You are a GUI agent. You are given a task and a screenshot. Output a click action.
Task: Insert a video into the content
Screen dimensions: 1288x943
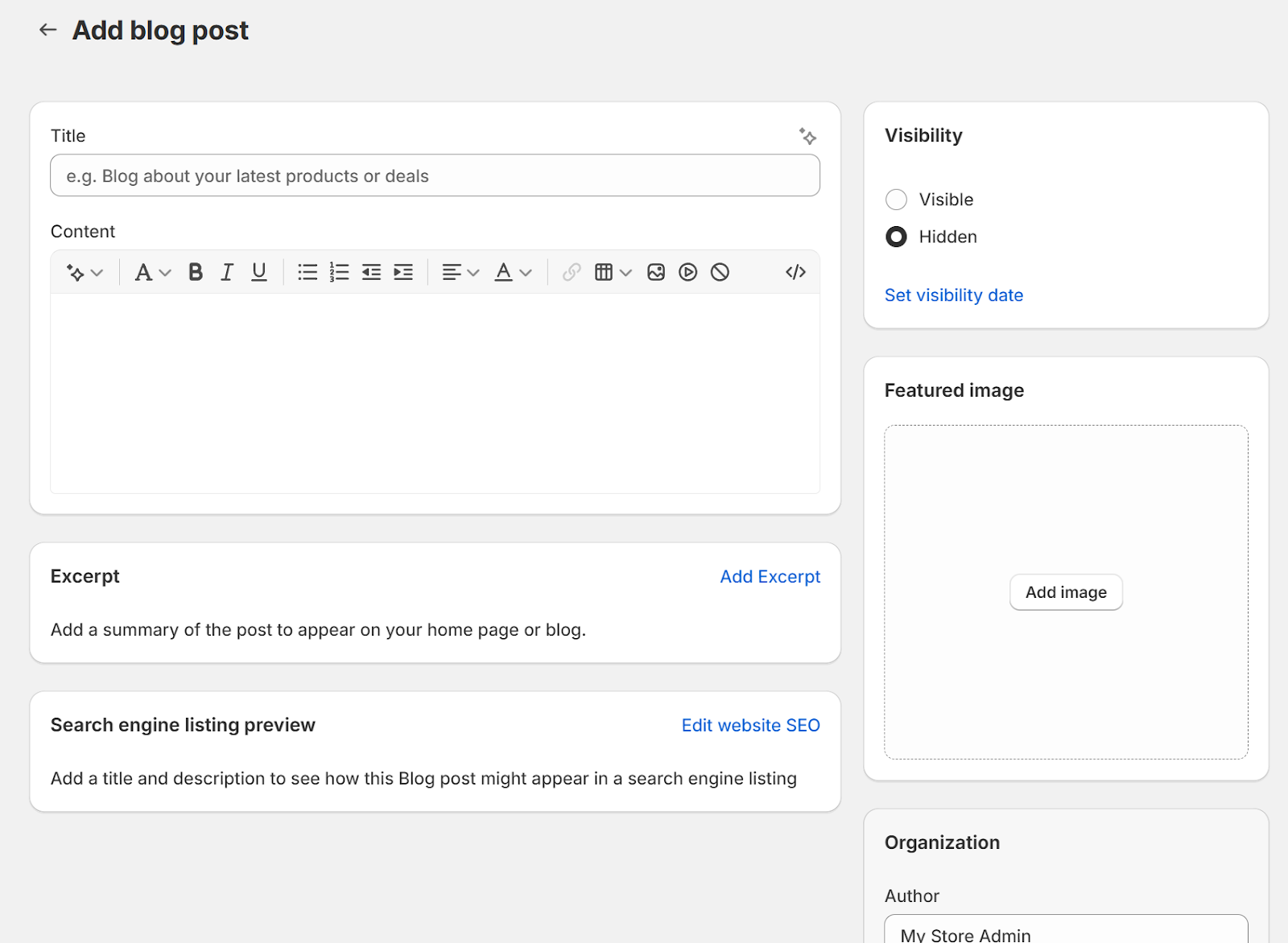click(x=687, y=272)
